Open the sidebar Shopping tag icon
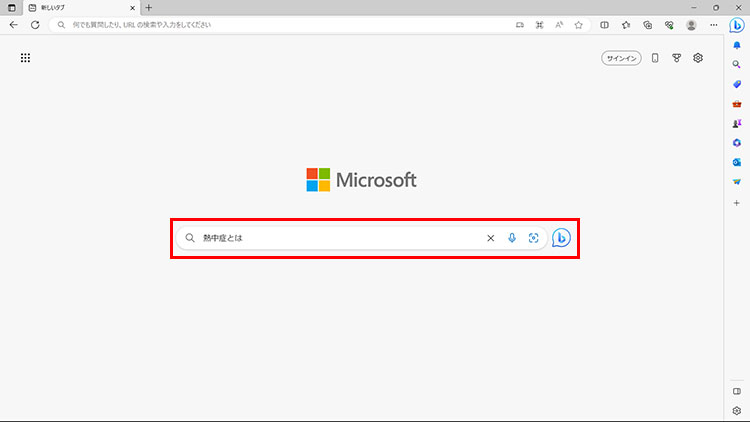This screenshot has height=422, width=750. pos(737,84)
